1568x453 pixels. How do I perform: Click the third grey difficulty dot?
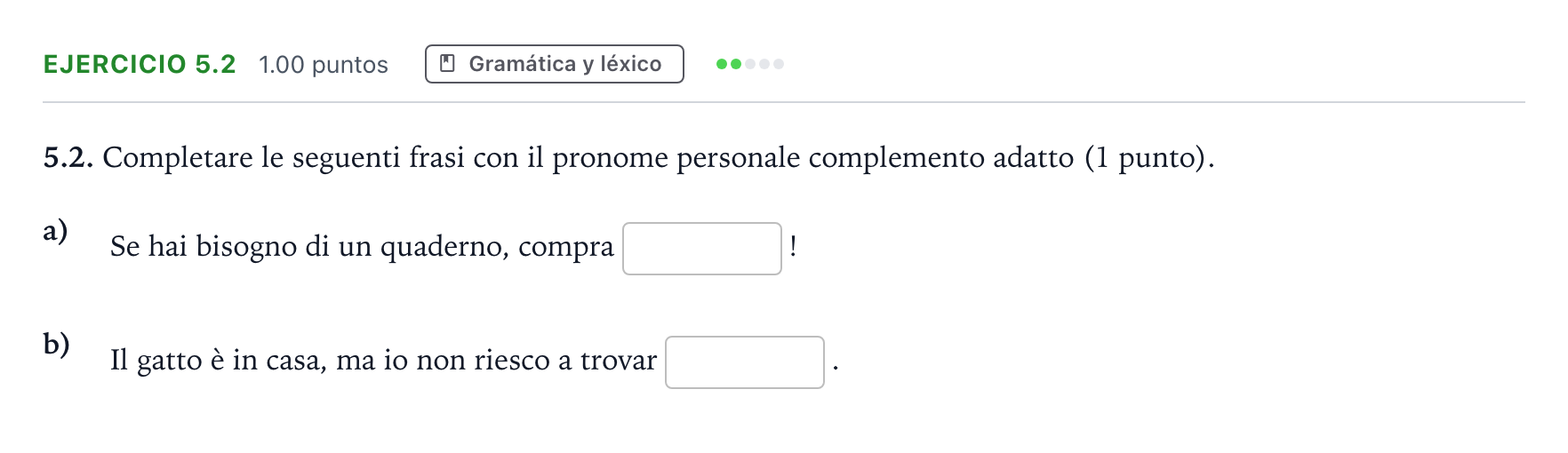click(750, 64)
